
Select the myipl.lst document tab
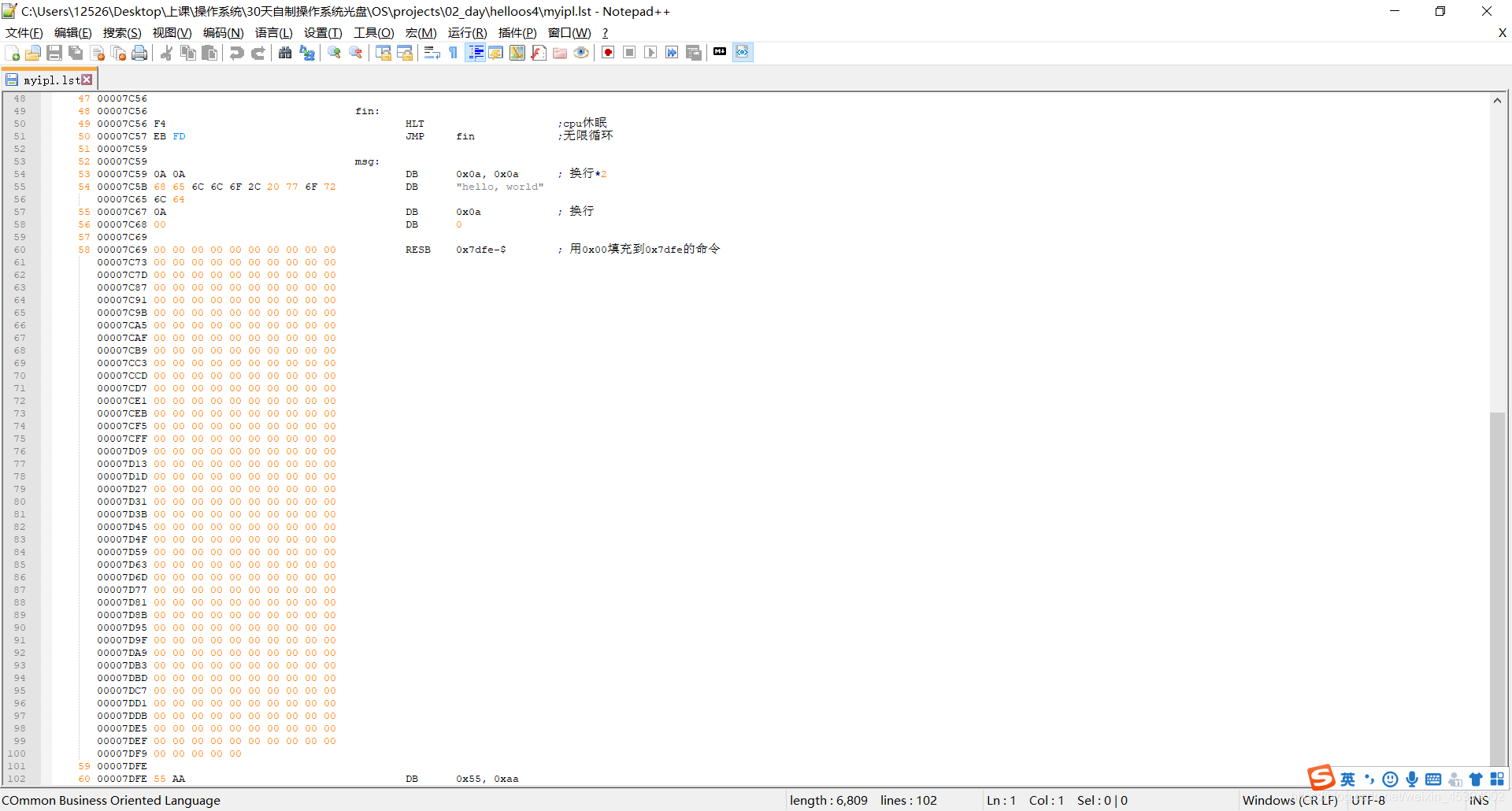coord(49,80)
